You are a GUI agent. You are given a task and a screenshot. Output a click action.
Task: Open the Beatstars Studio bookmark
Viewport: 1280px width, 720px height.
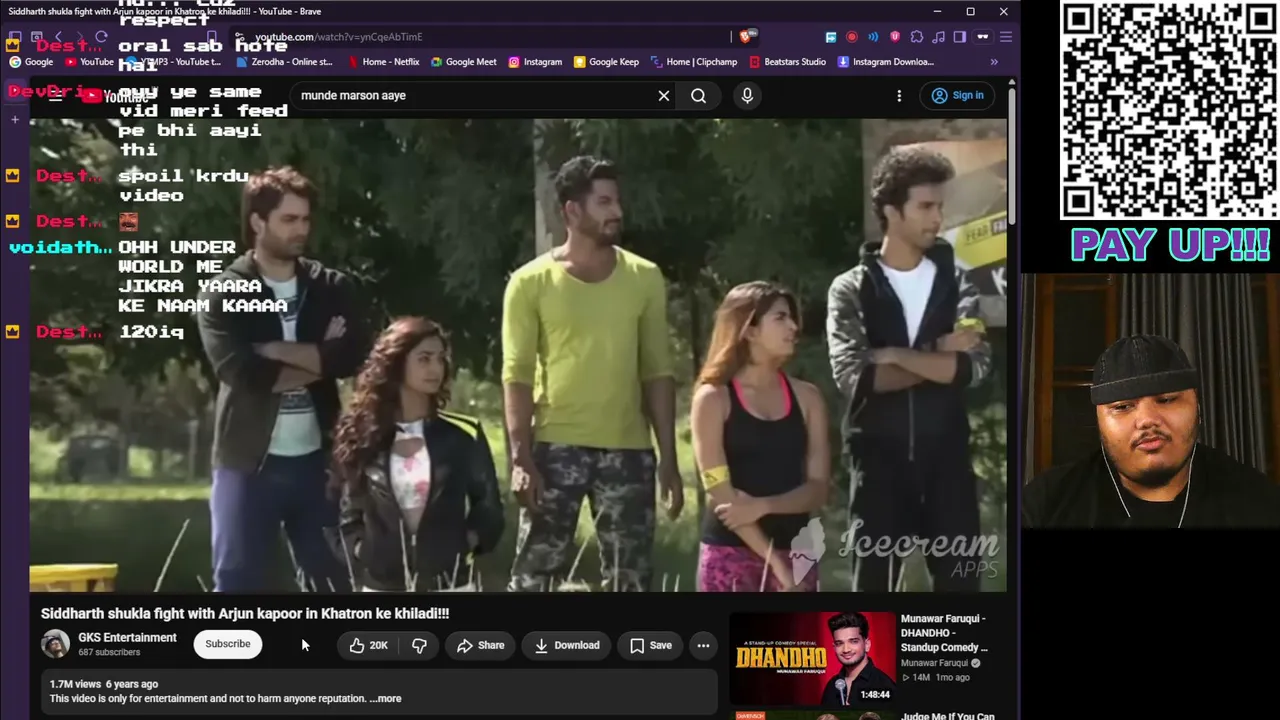pos(787,62)
